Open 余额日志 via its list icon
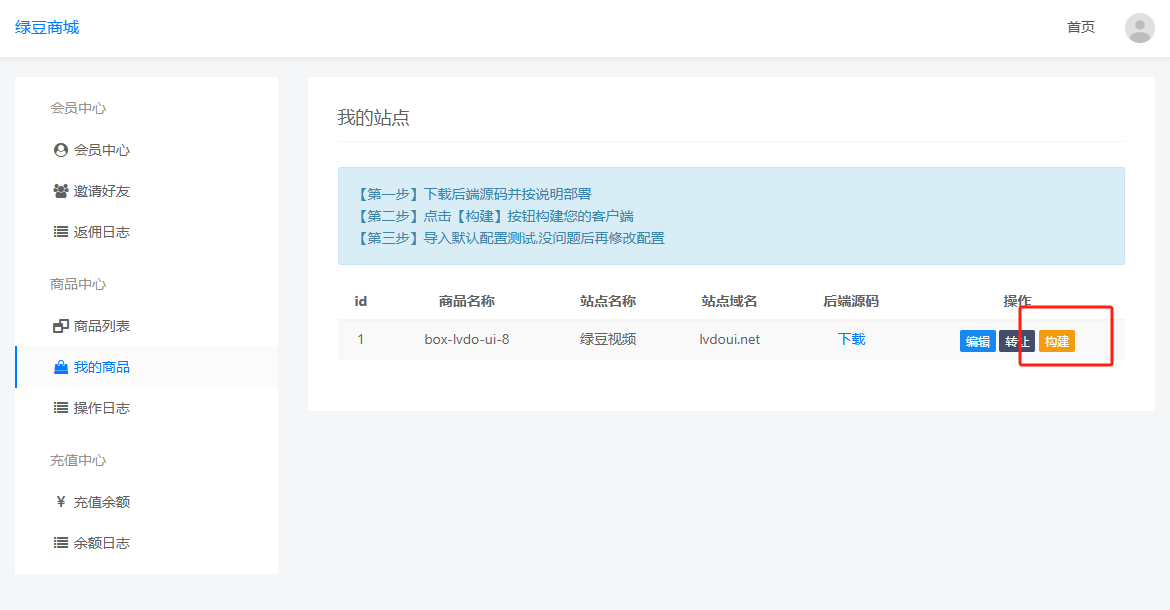The height and width of the screenshot is (610, 1170). coord(59,542)
